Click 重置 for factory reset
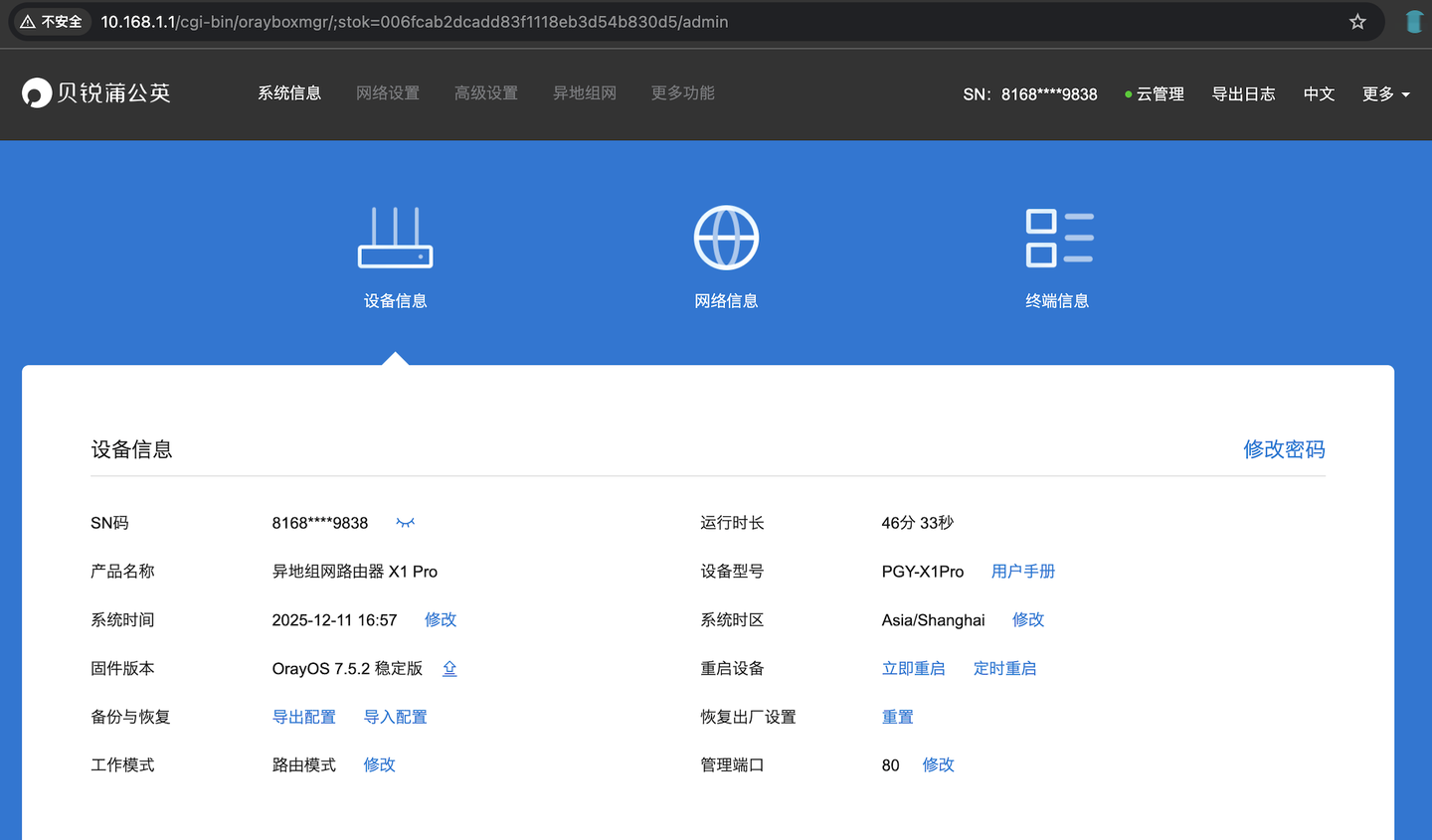The image size is (1432, 840). tap(898, 717)
